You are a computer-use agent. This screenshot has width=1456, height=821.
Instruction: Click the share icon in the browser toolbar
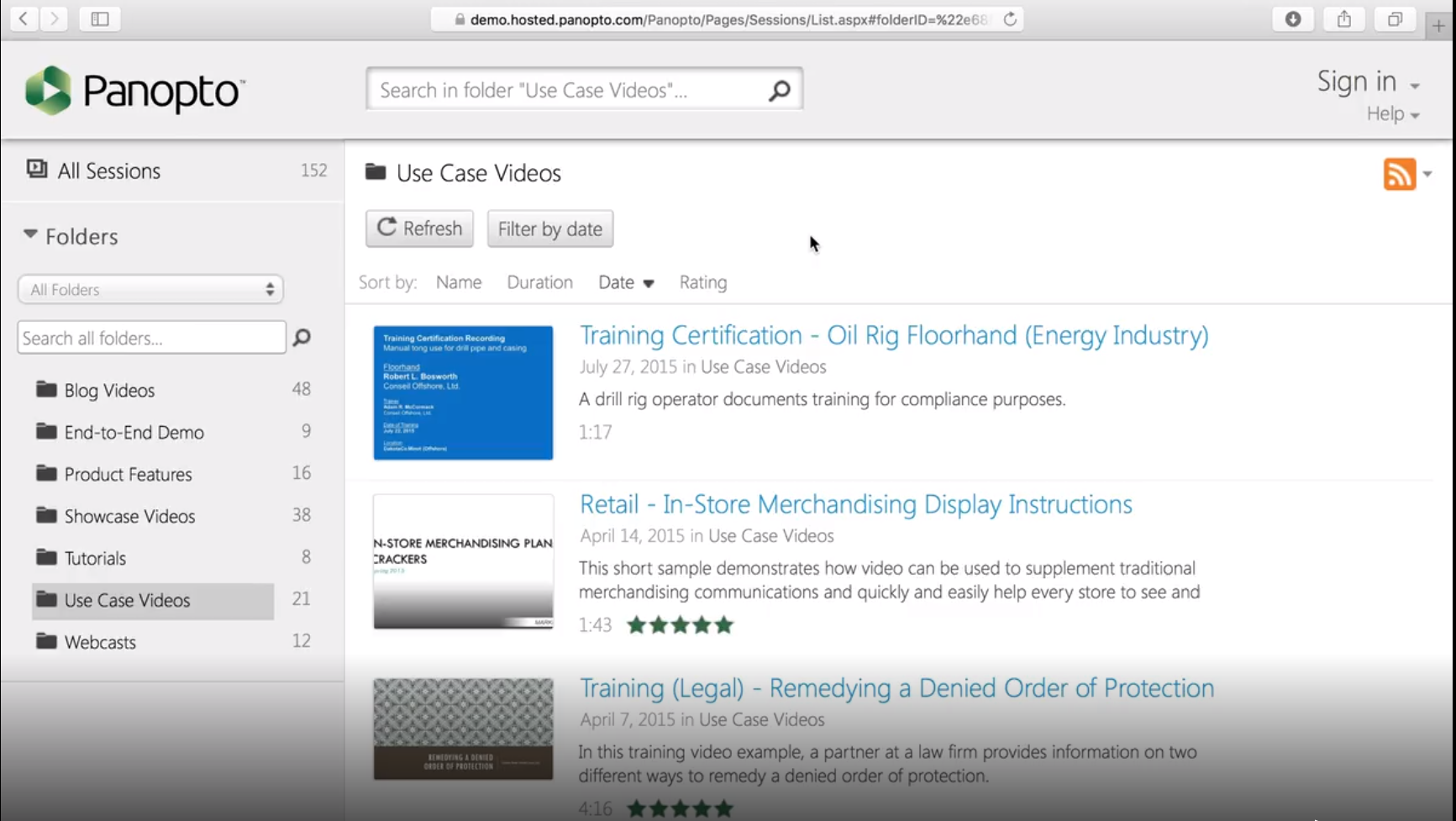tap(1343, 18)
